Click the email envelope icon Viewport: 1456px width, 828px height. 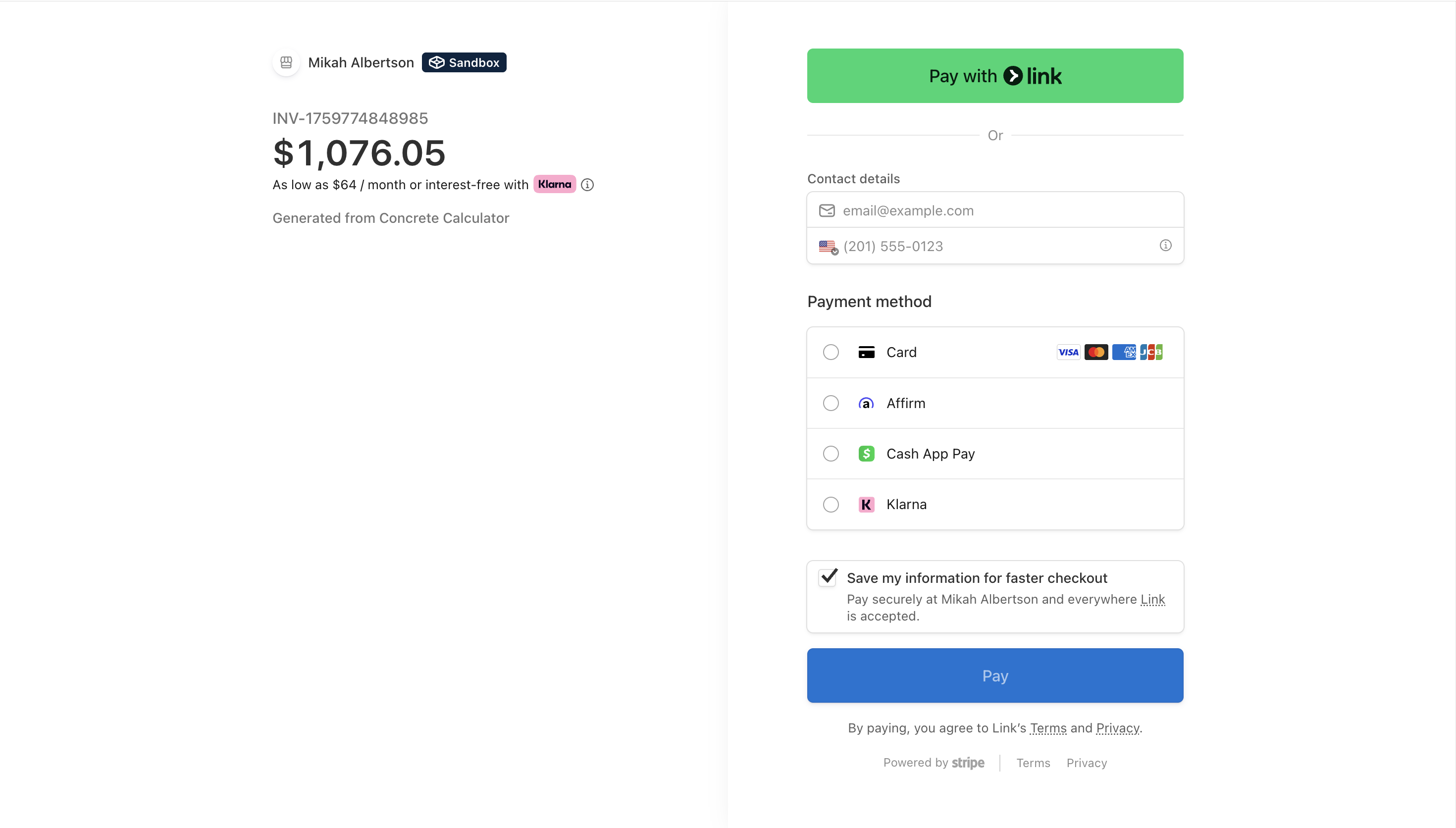(x=827, y=210)
